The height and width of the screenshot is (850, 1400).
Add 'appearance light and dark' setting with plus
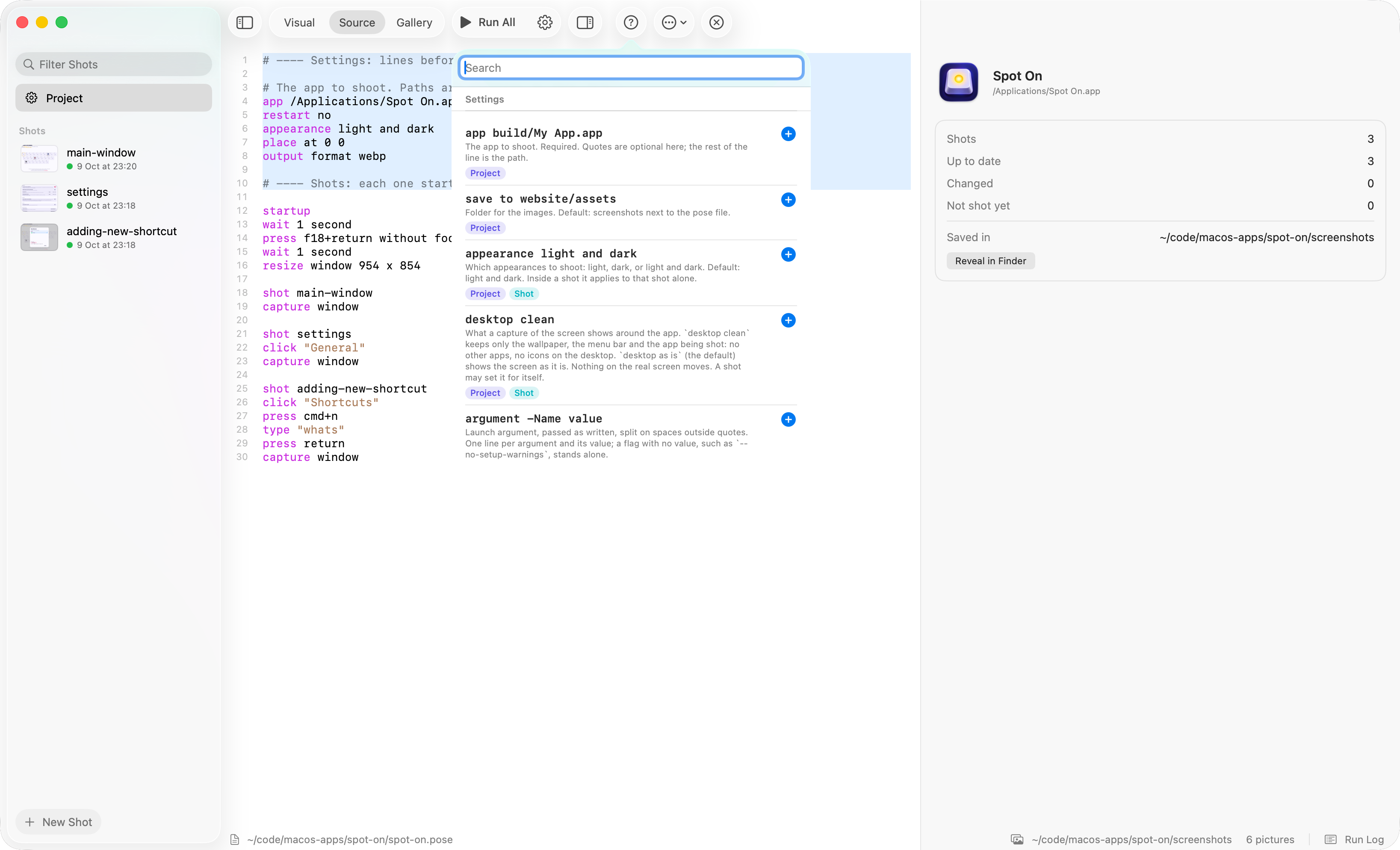(788, 254)
